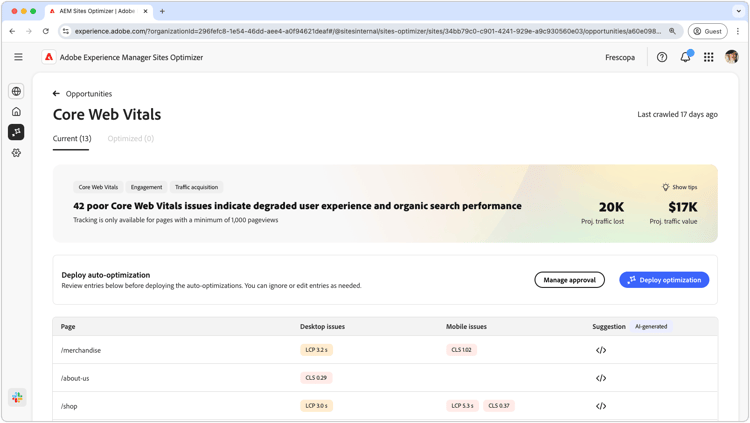Open the notifications bell
Image resolution: width=750 pixels, height=423 pixels.
[x=685, y=57]
